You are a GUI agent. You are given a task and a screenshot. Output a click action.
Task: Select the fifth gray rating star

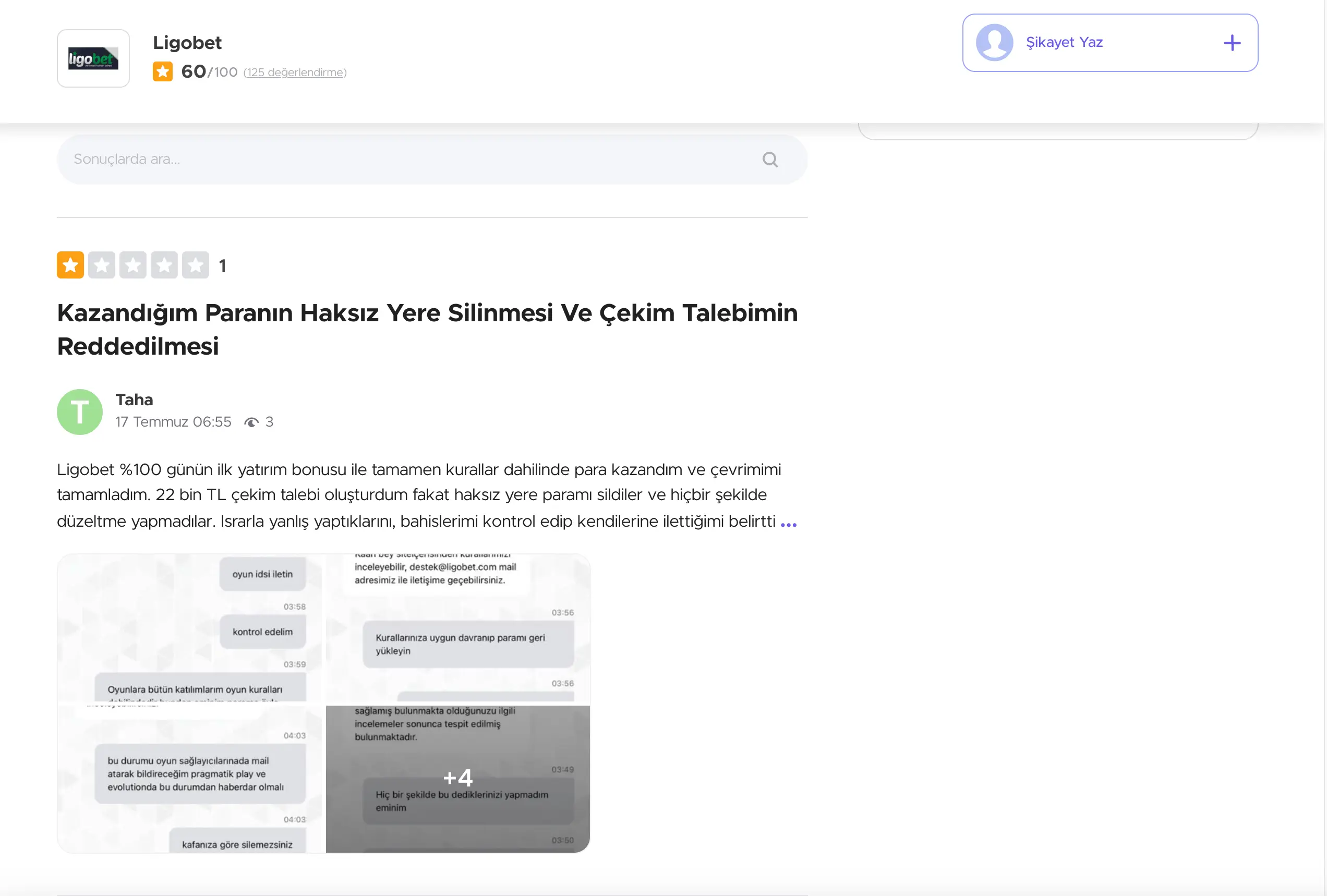[195, 265]
